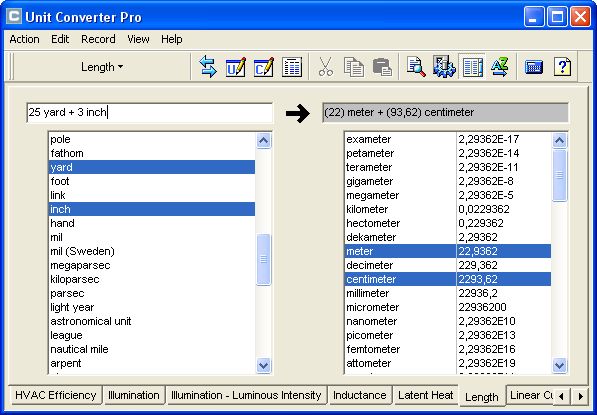Screen dimensions: 597x415
Task: Switch to the Inductance tab
Action: click(x=359, y=395)
